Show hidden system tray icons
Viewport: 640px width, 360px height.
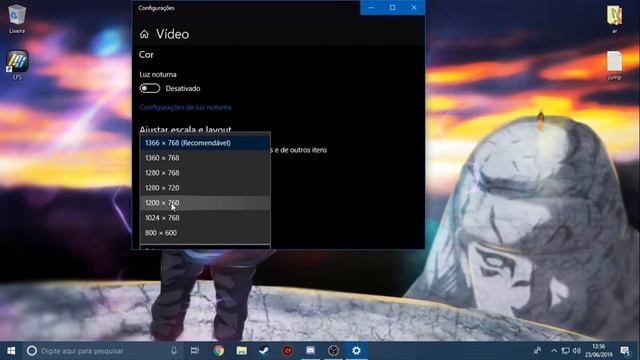coord(554,351)
